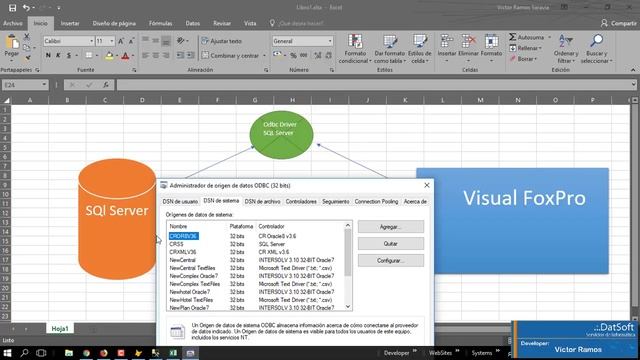
Task: Open File Explorer from the taskbar
Action: pyautogui.click(x=69, y=353)
